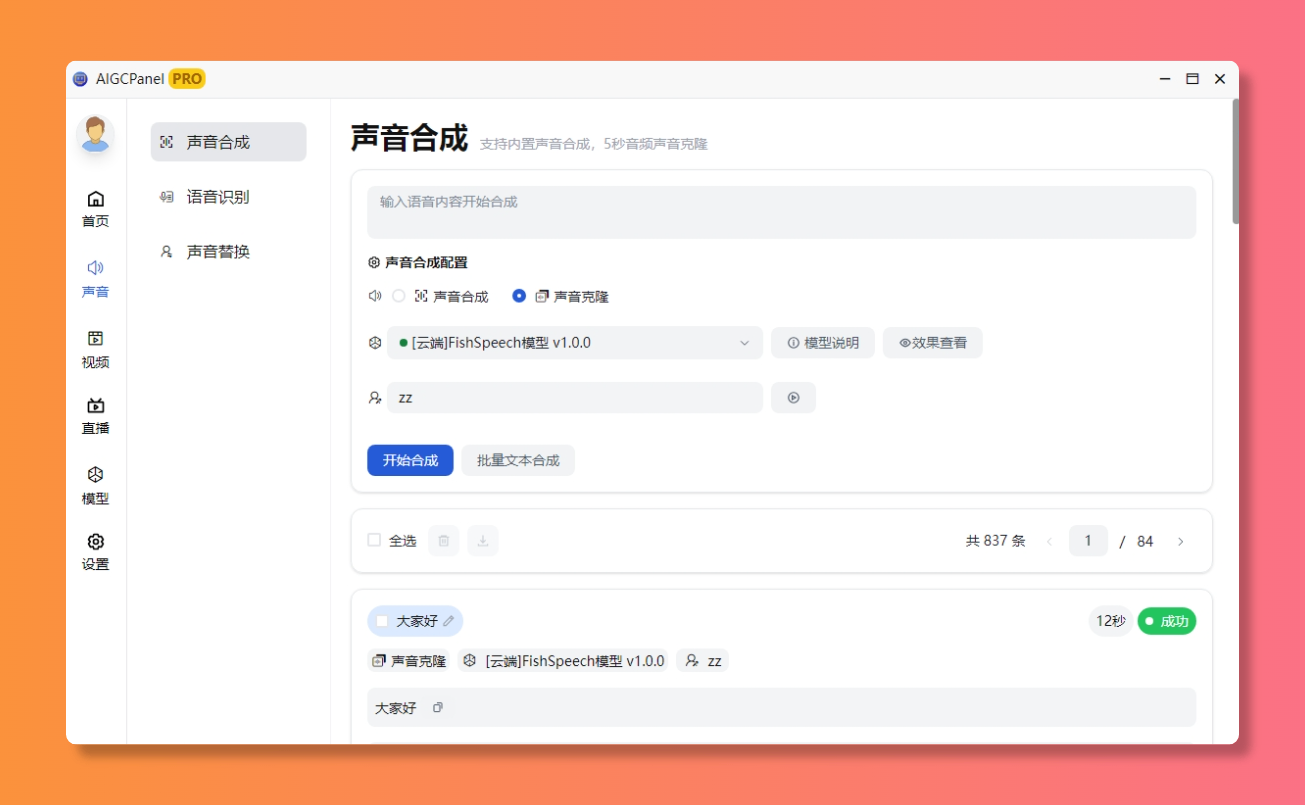The image size is (1305, 805).
Task: Click the trash delete icon
Action: pyautogui.click(x=444, y=541)
